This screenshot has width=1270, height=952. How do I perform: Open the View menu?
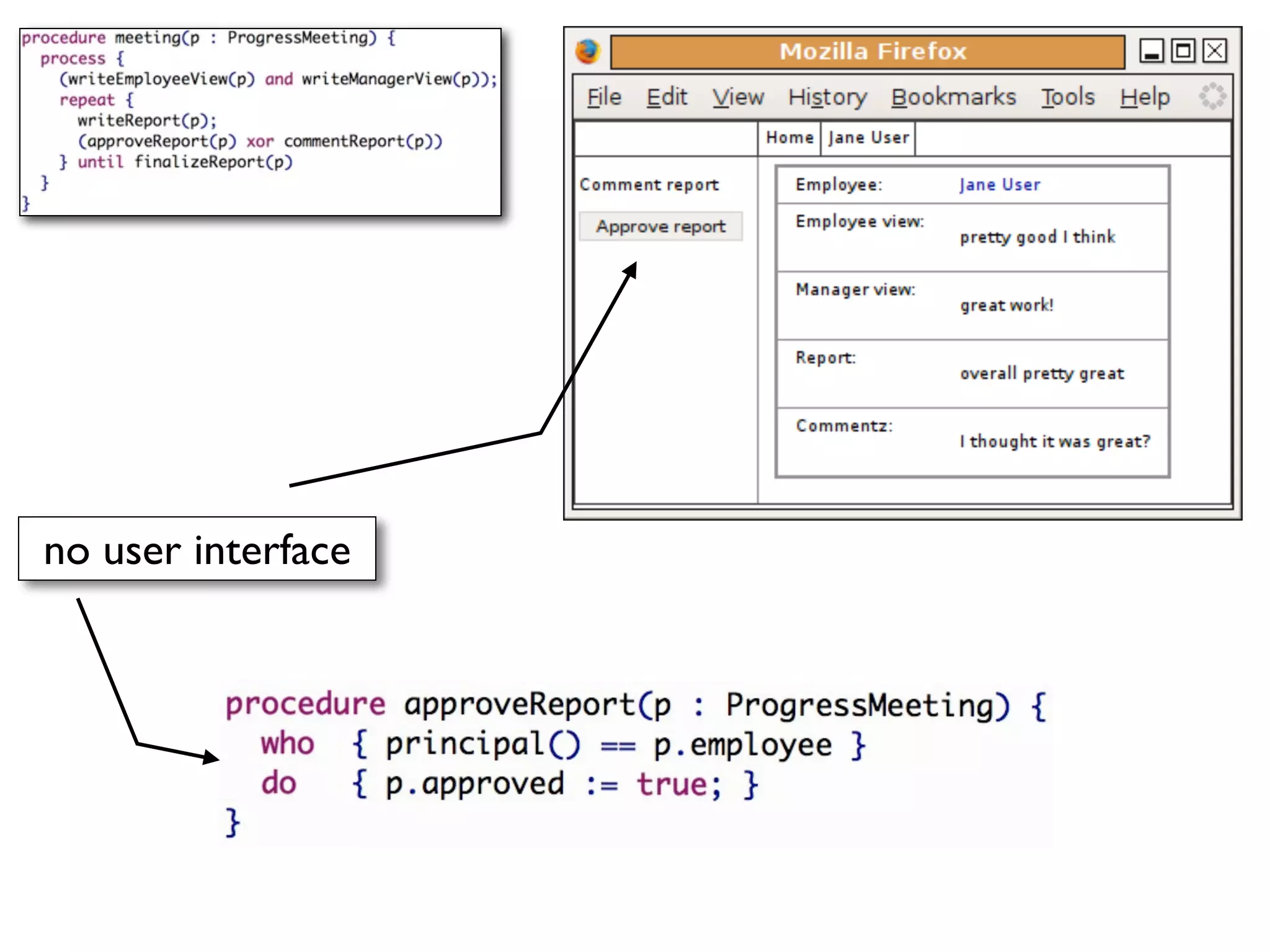[737, 97]
